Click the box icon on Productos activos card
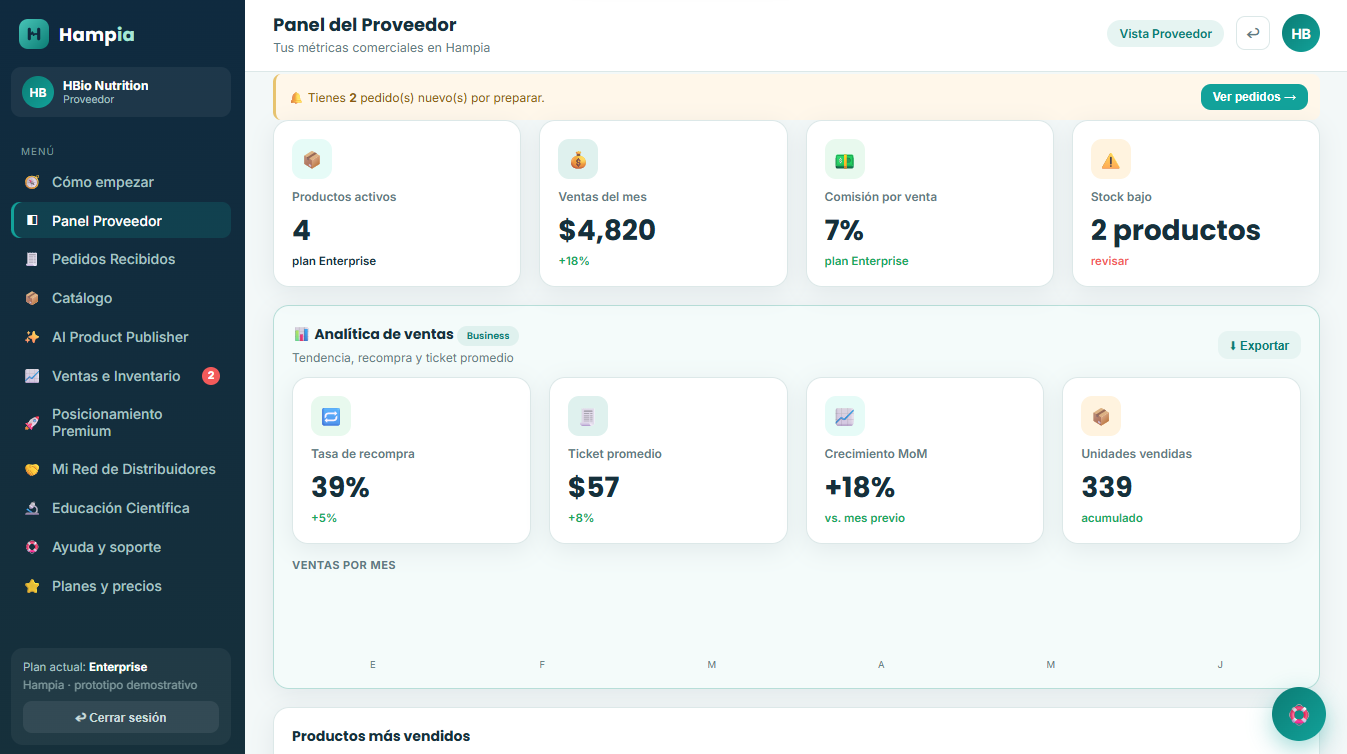Image resolution: width=1347 pixels, height=754 pixels. [312, 159]
